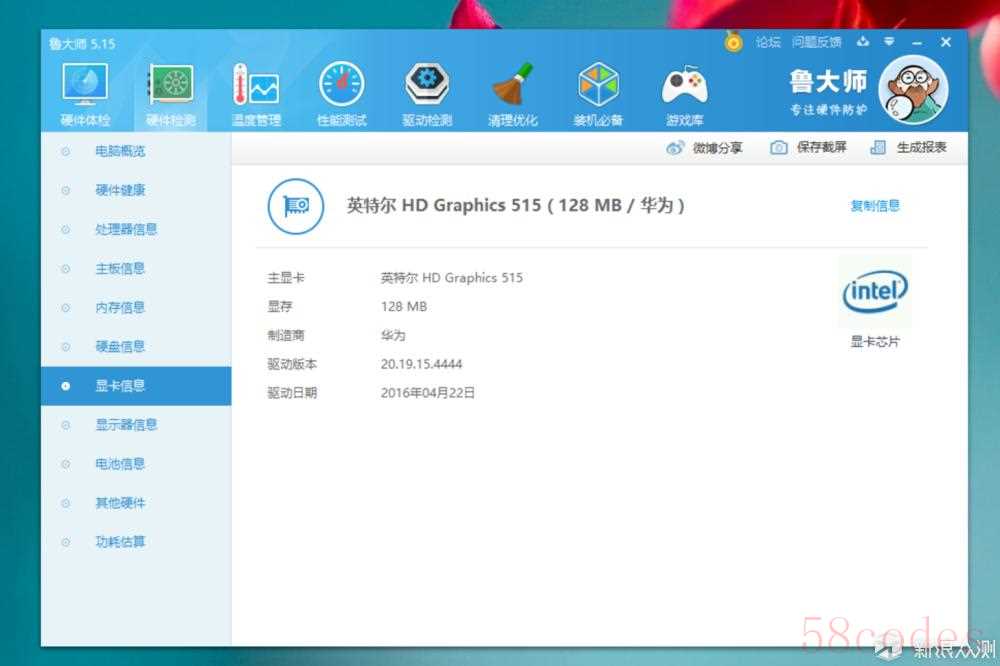Screen dimensions: 1000x666
Task: Select 显示器信息 in sidebar
Action: (136, 425)
